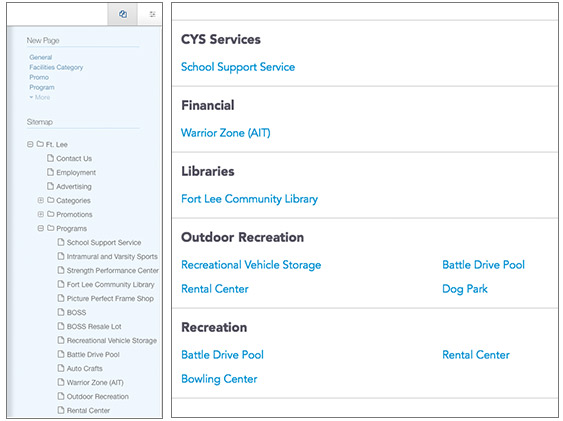This screenshot has width=563, height=421.
Task: Collapse the Ft. Lee tree node
Action: (30, 144)
